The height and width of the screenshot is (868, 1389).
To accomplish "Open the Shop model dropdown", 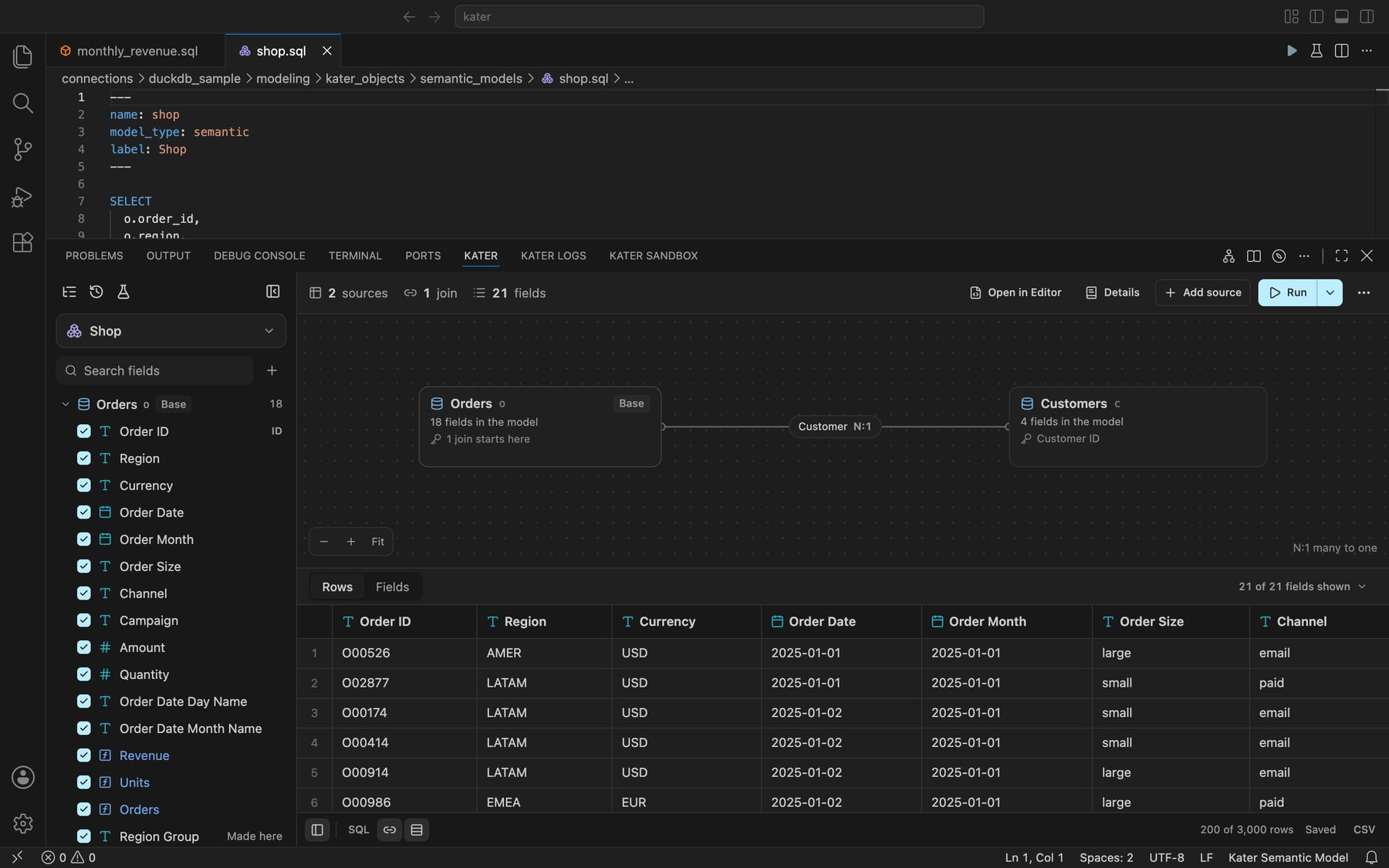I will [x=171, y=331].
